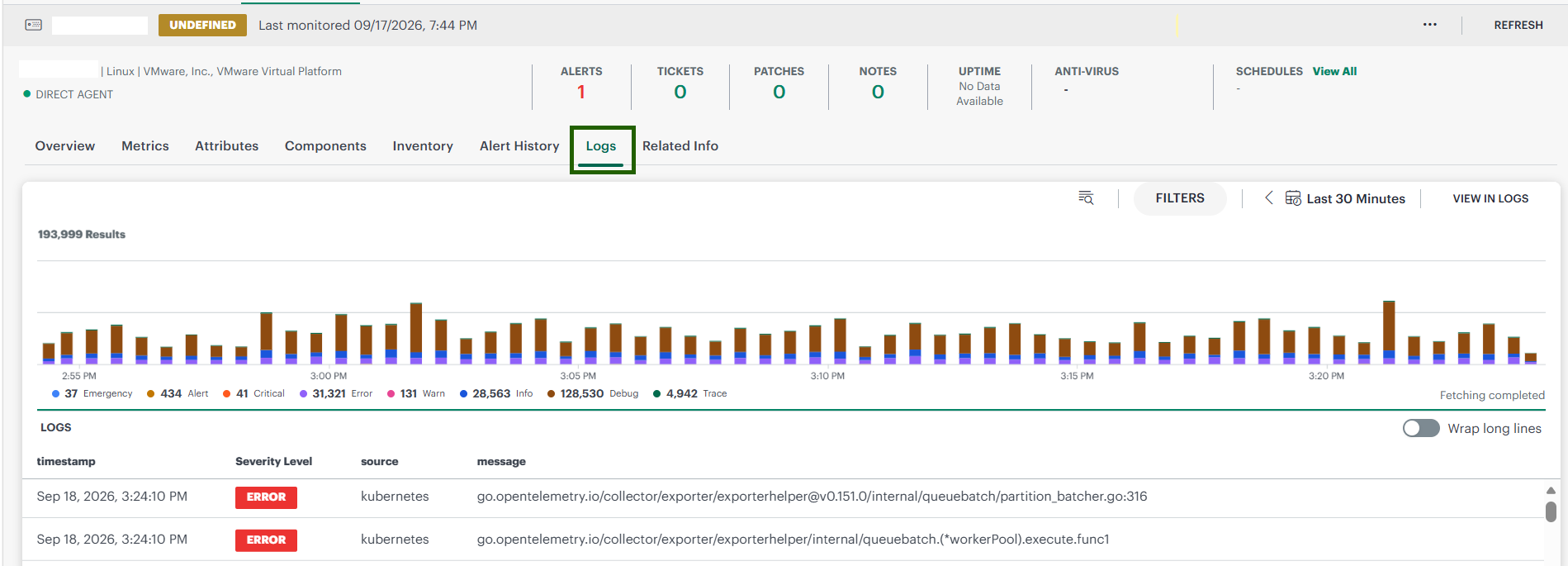
Task: Click the message column header
Action: (x=501, y=461)
